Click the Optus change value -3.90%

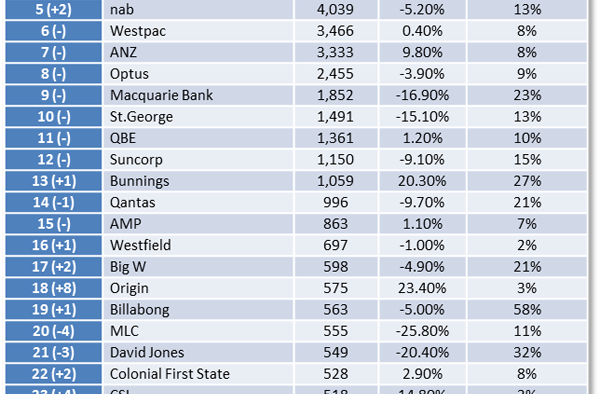pyautogui.click(x=422, y=74)
